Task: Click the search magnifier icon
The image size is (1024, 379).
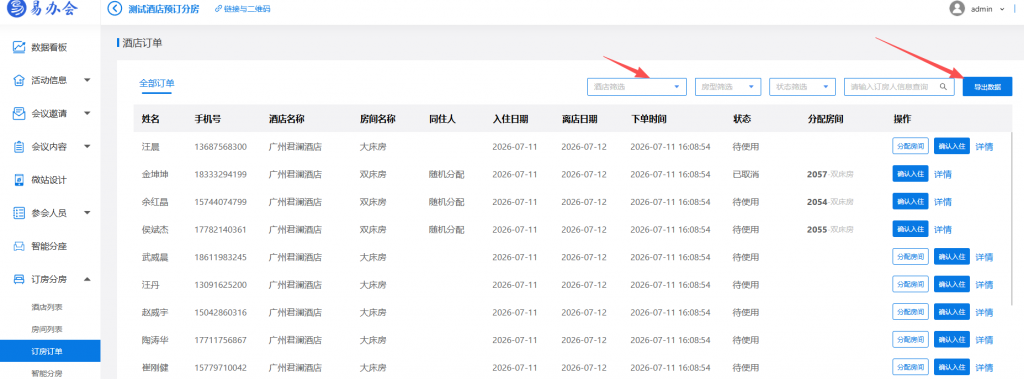Action: pyautogui.click(x=943, y=86)
